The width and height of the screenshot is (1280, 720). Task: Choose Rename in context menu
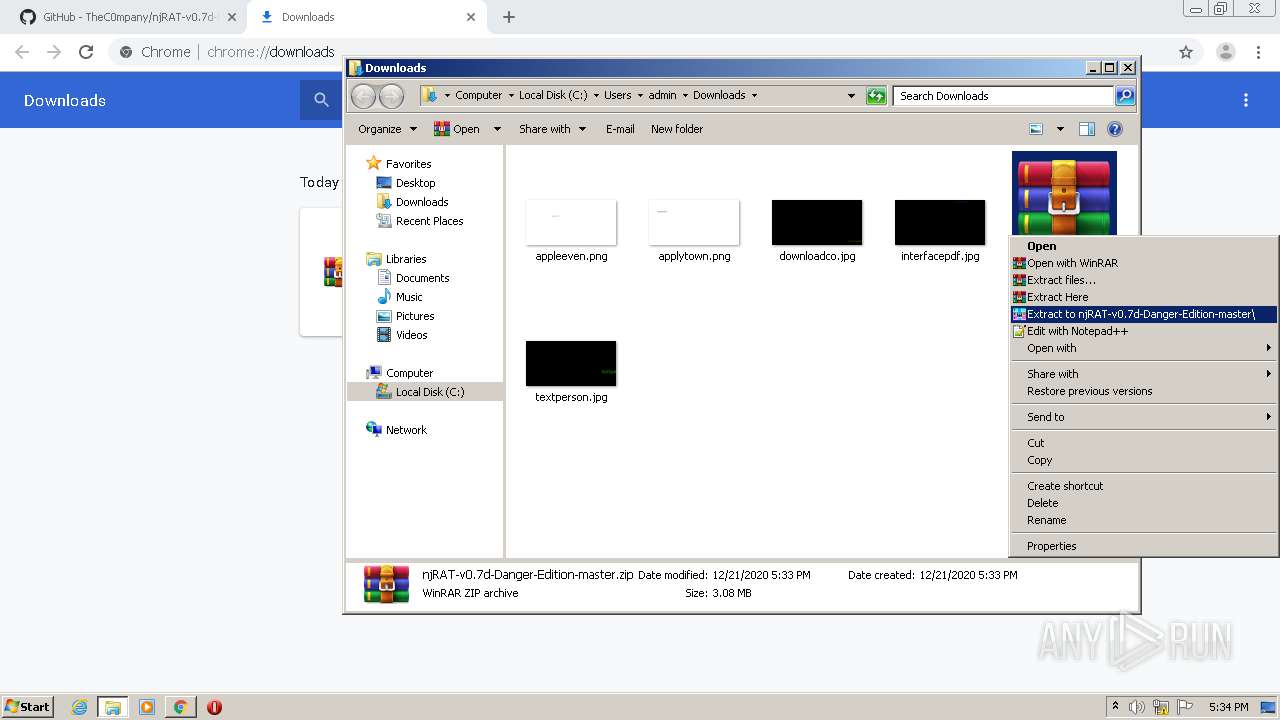tap(1144, 520)
